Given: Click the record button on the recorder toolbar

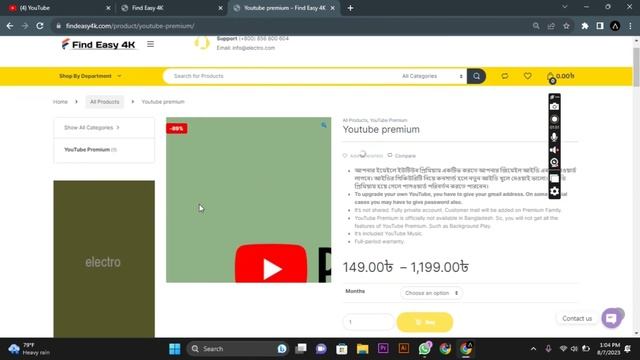Looking at the screenshot, I should (x=554, y=120).
